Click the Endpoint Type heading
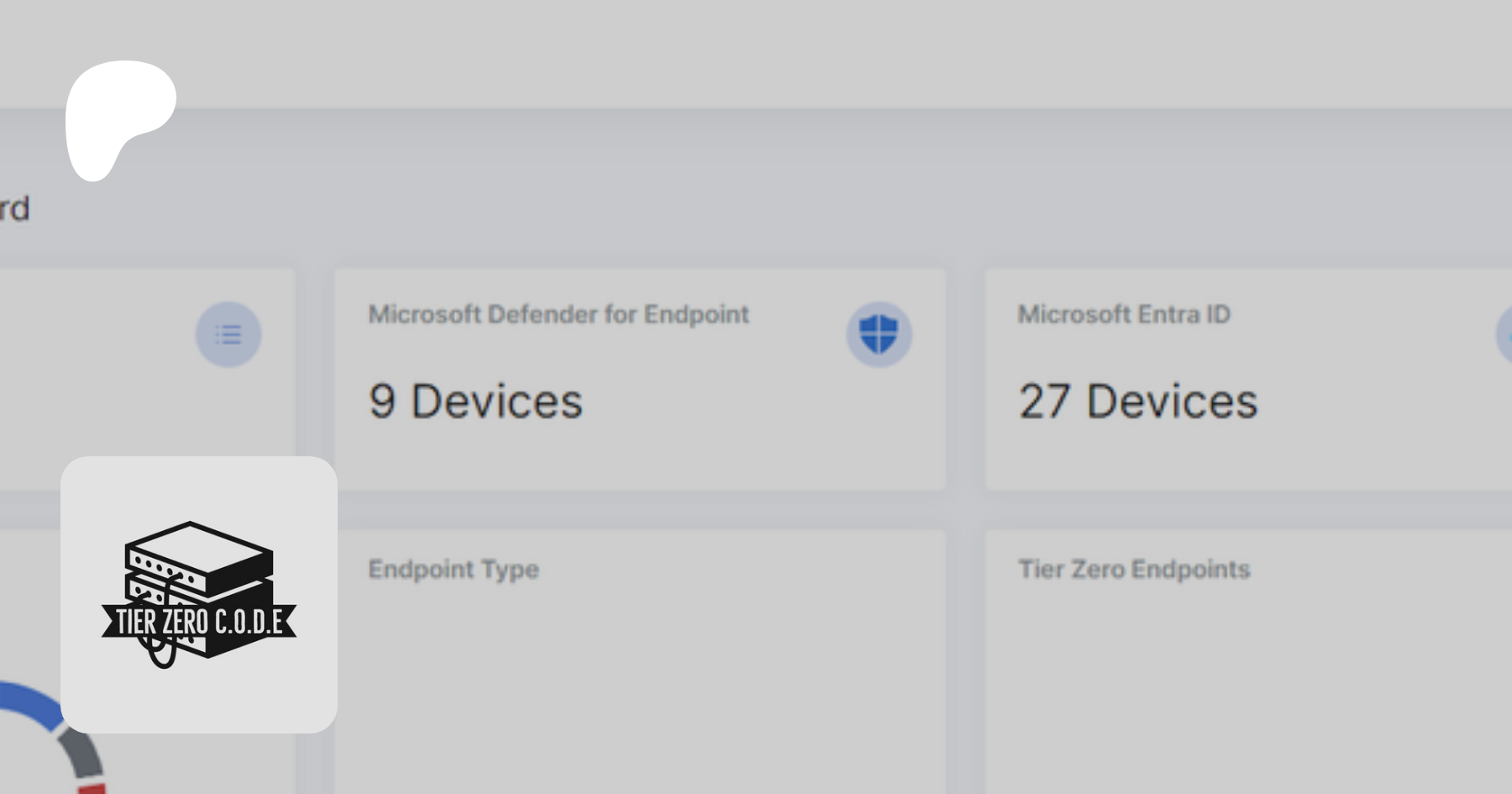 [x=454, y=570]
